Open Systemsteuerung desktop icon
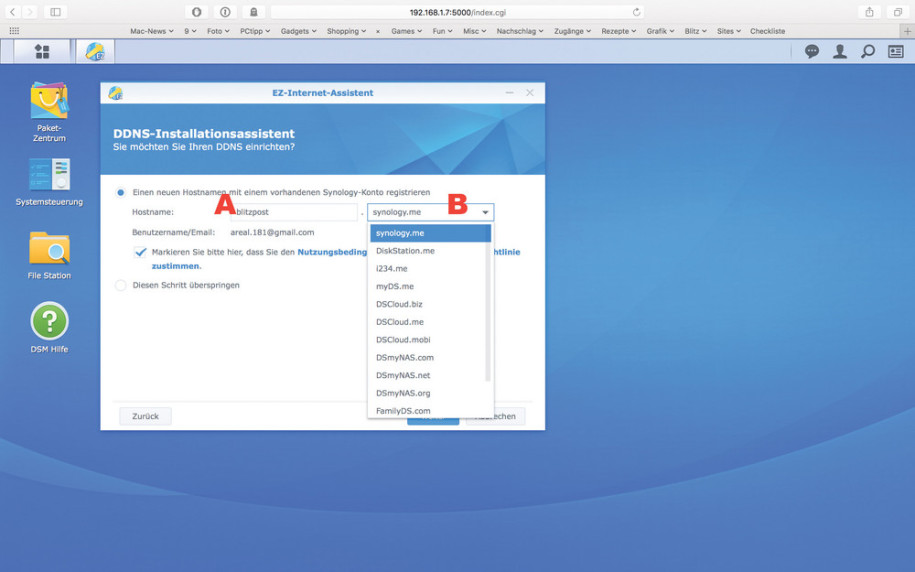 coord(49,182)
